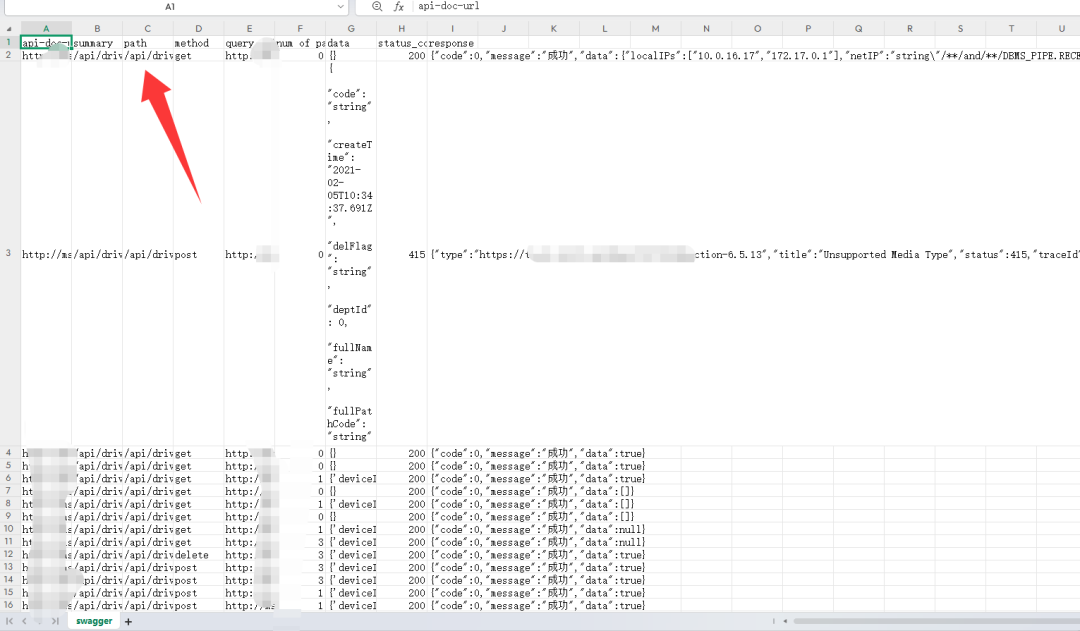Click the status 200 cell in row 16
Image resolution: width=1080 pixels, height=631 pixels.
[x=402, y=606]
